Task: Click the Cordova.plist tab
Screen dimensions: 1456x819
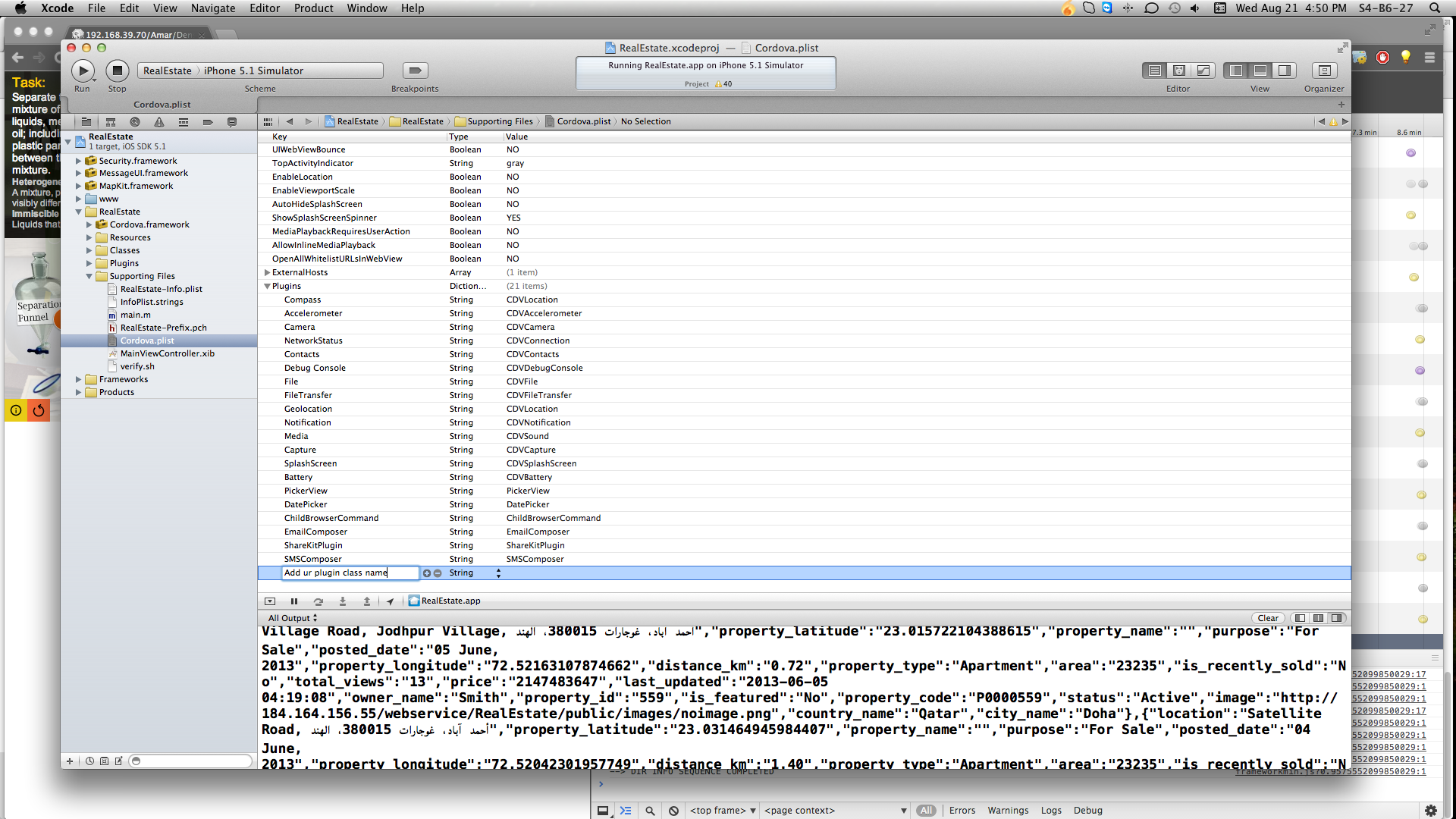Action: point(162,105)
